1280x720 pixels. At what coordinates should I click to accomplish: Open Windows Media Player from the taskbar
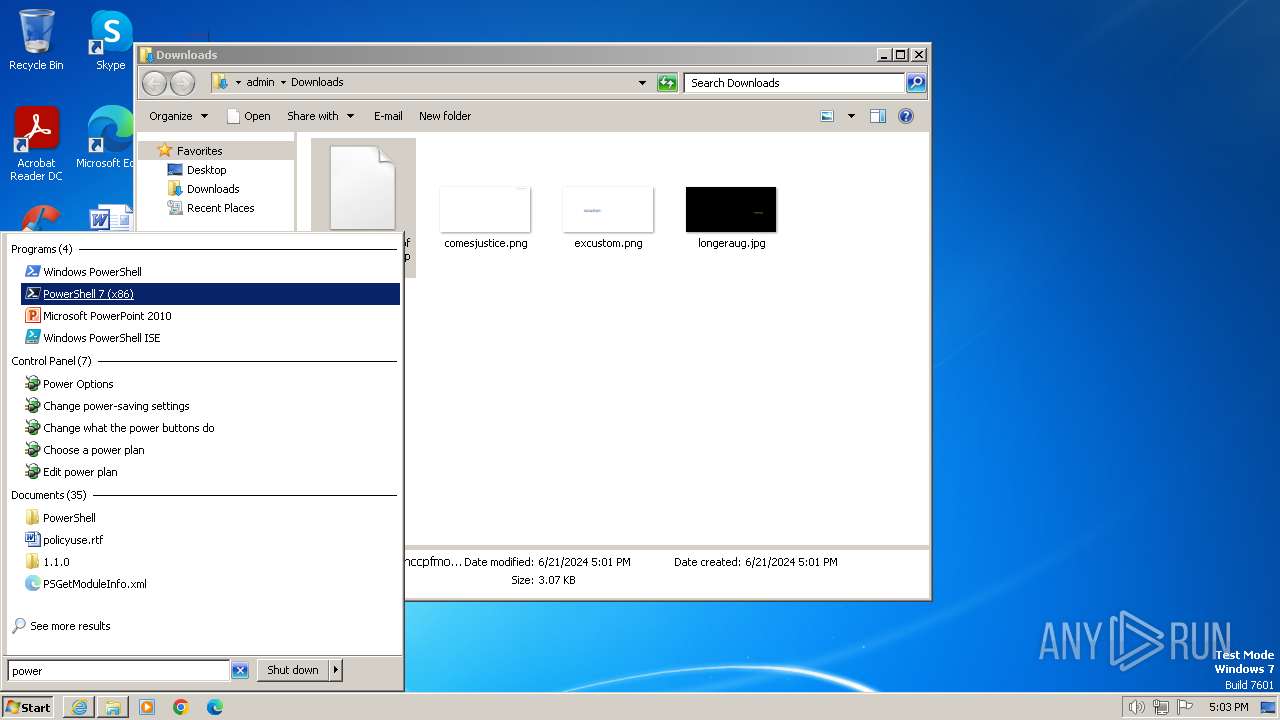[x=147, y=707]
